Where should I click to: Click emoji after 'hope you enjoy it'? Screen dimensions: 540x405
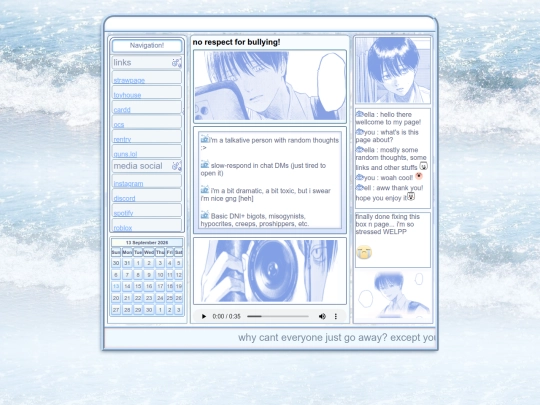[411, 196]
